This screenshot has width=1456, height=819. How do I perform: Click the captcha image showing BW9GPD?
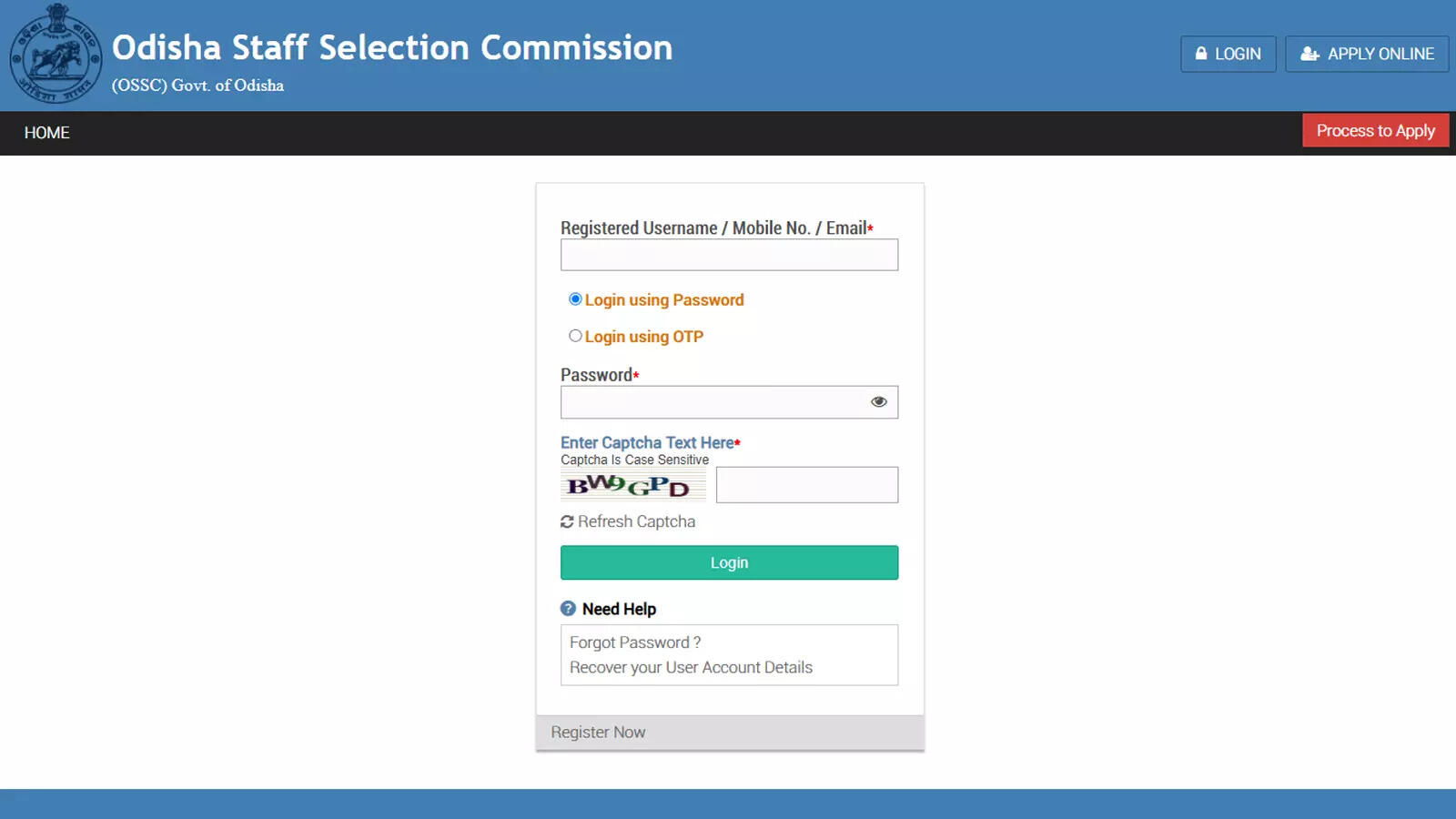632,486
